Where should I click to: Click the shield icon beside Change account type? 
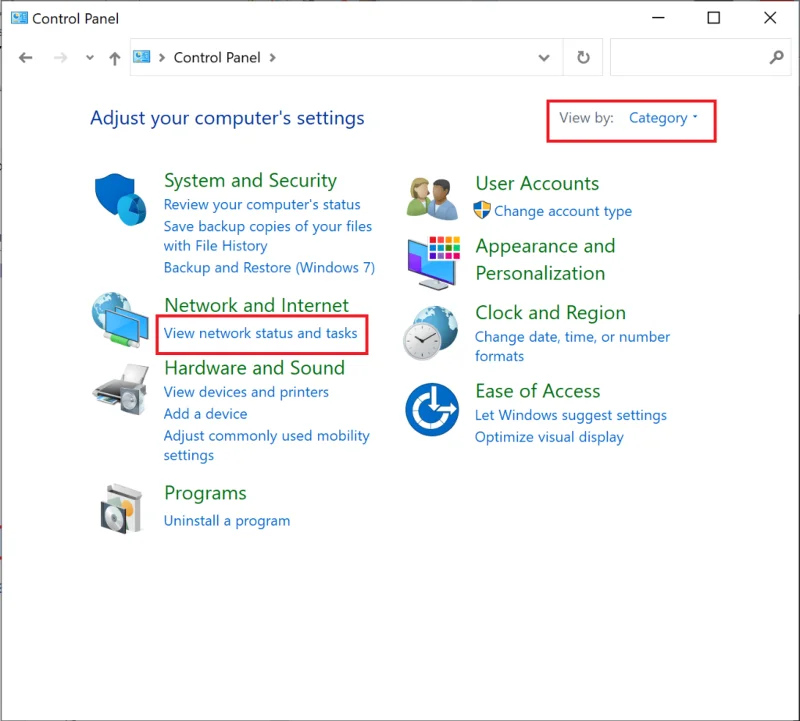pos(482,210)
